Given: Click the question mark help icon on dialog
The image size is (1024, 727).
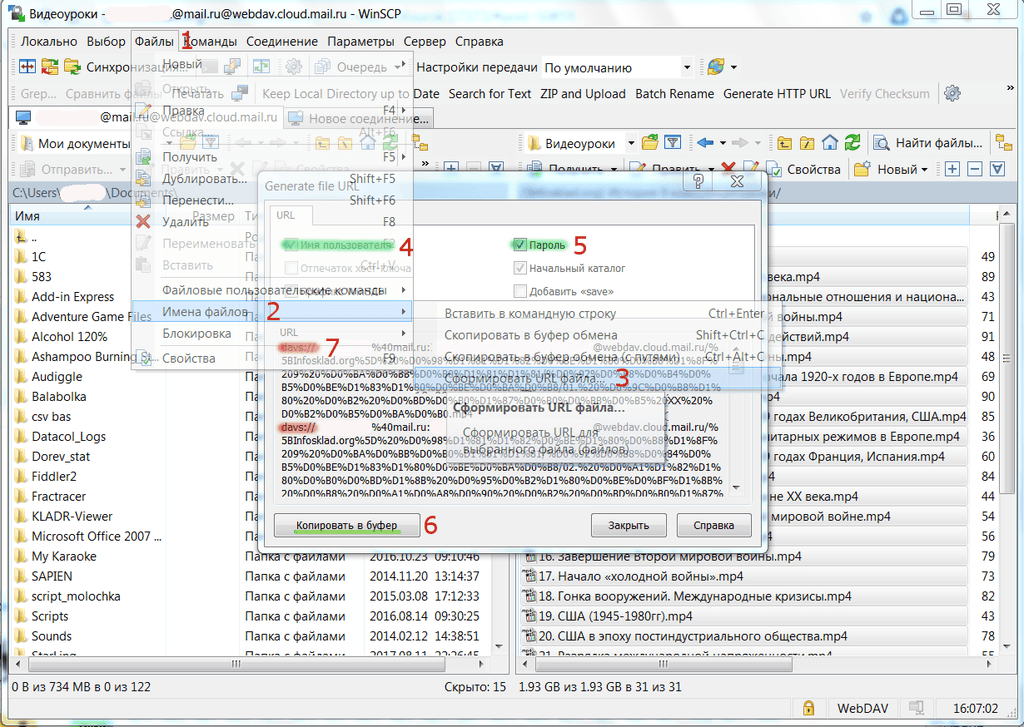Looking at the screenshot, I should point(698,181).
